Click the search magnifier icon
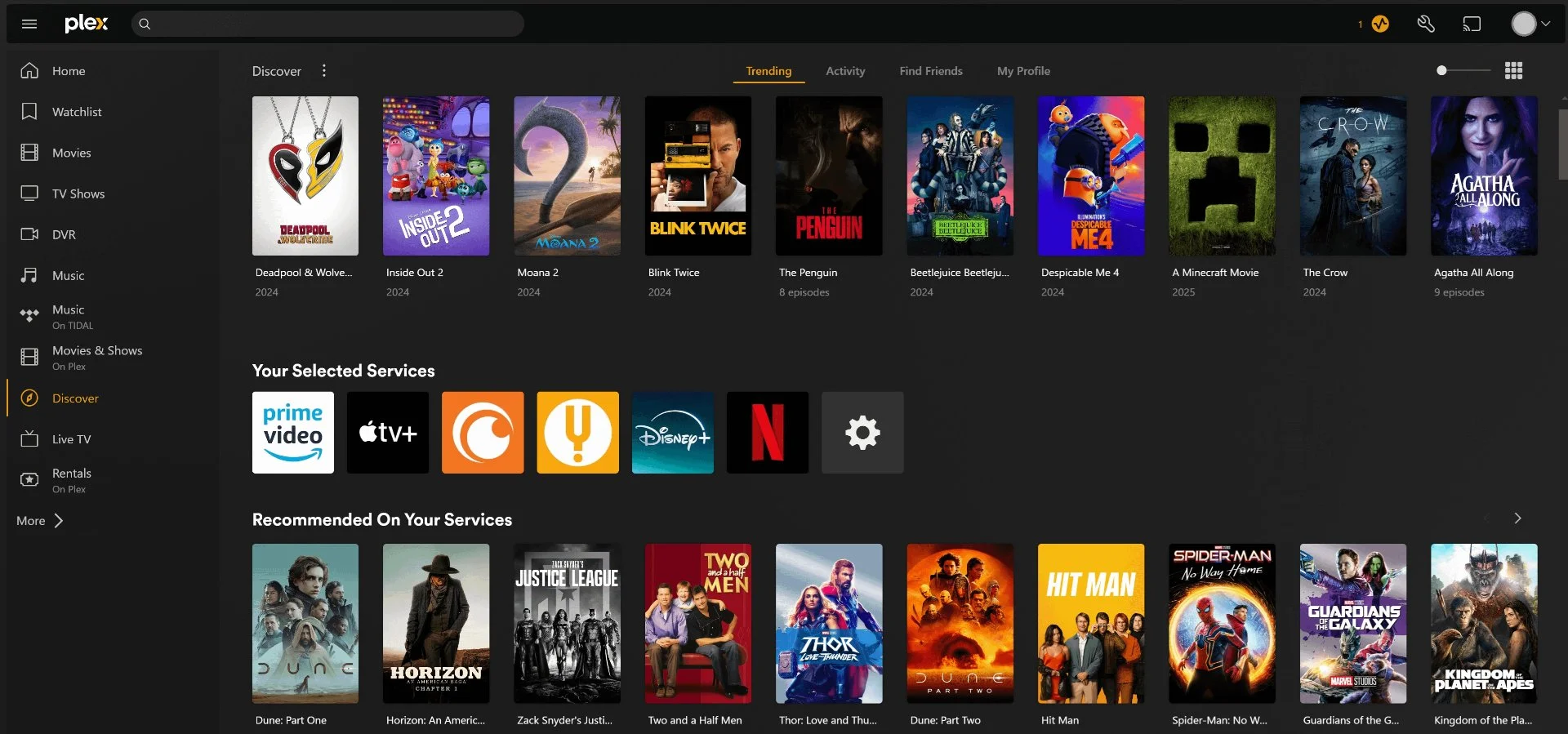Image resolution: width=1568 pixels, height=734 pixels. coord(145,24)
